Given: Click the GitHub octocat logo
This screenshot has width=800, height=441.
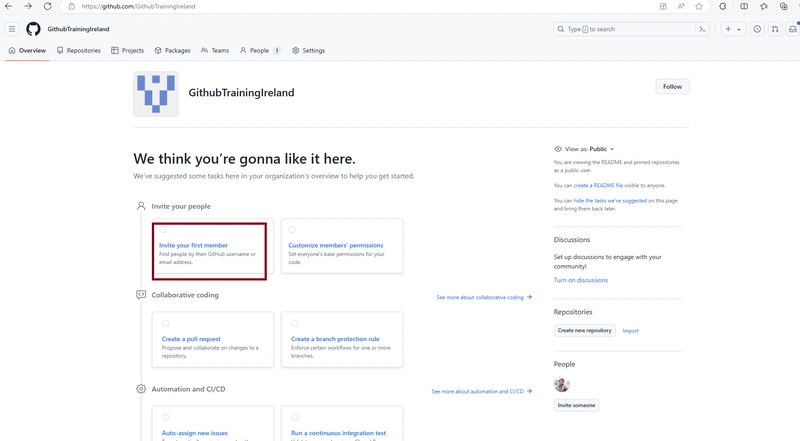Looking at the screenshot, I should [33, 29].
